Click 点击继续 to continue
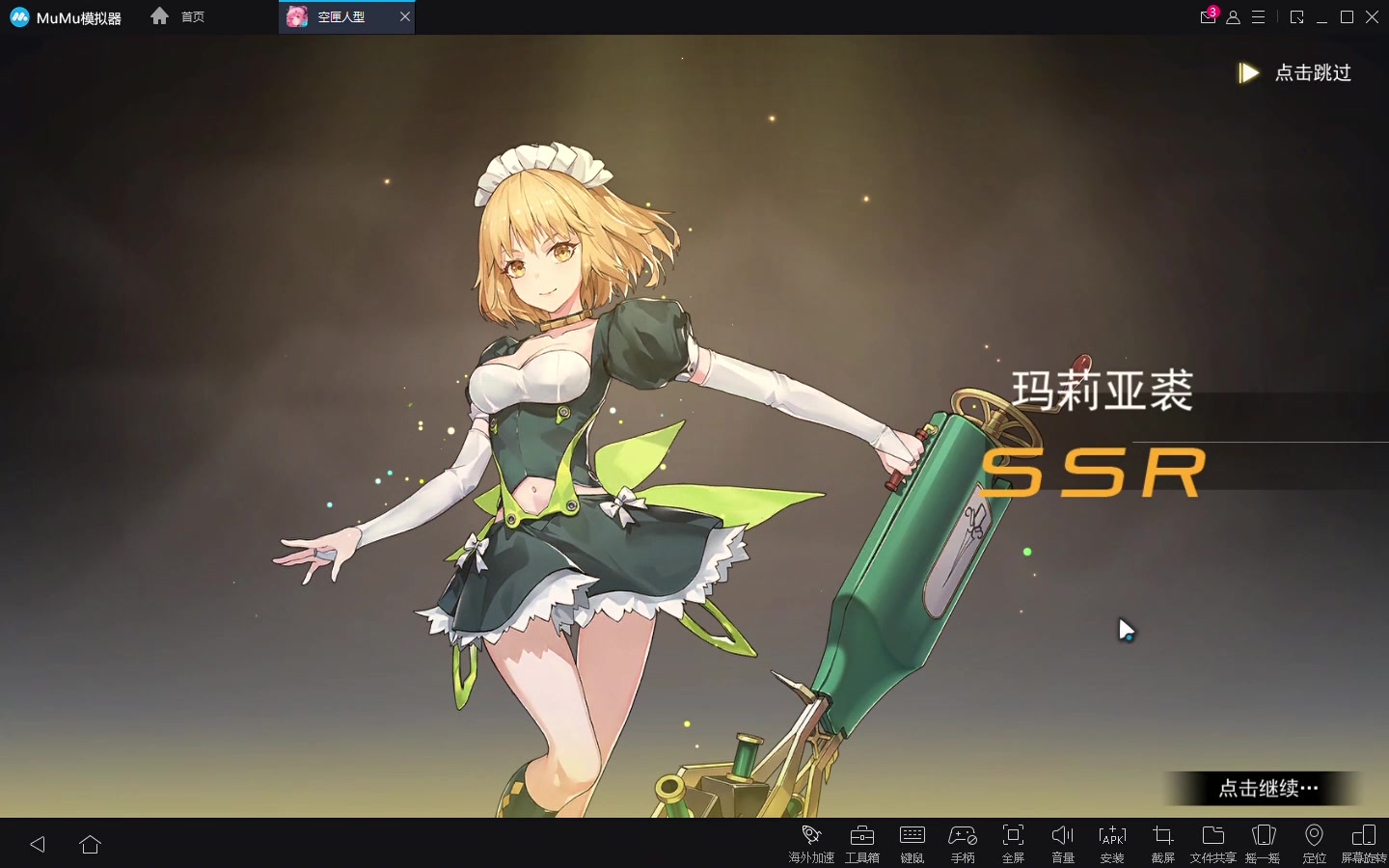The height and width of the screenshot is (868, 1389). [x=1266, y=789]
